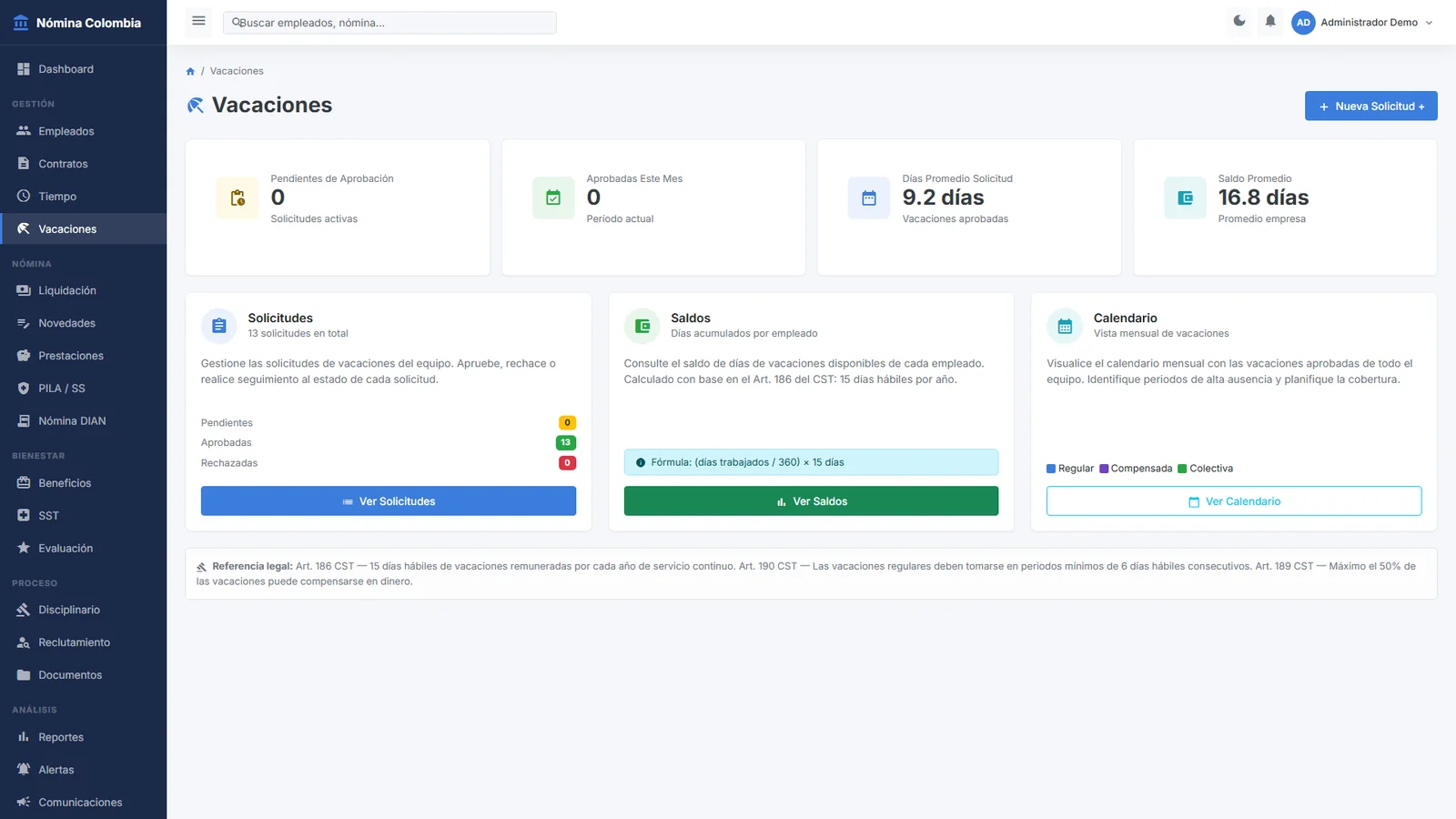Click the Ver Saldos button
Image resolution: width=1456 pixels, height=819 pixels.
click(x=811, y=501)
